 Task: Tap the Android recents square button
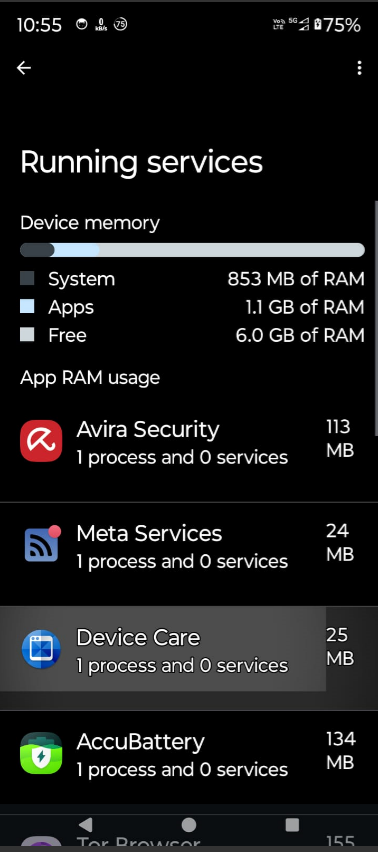pyautogui.click(x=292, y=825)
